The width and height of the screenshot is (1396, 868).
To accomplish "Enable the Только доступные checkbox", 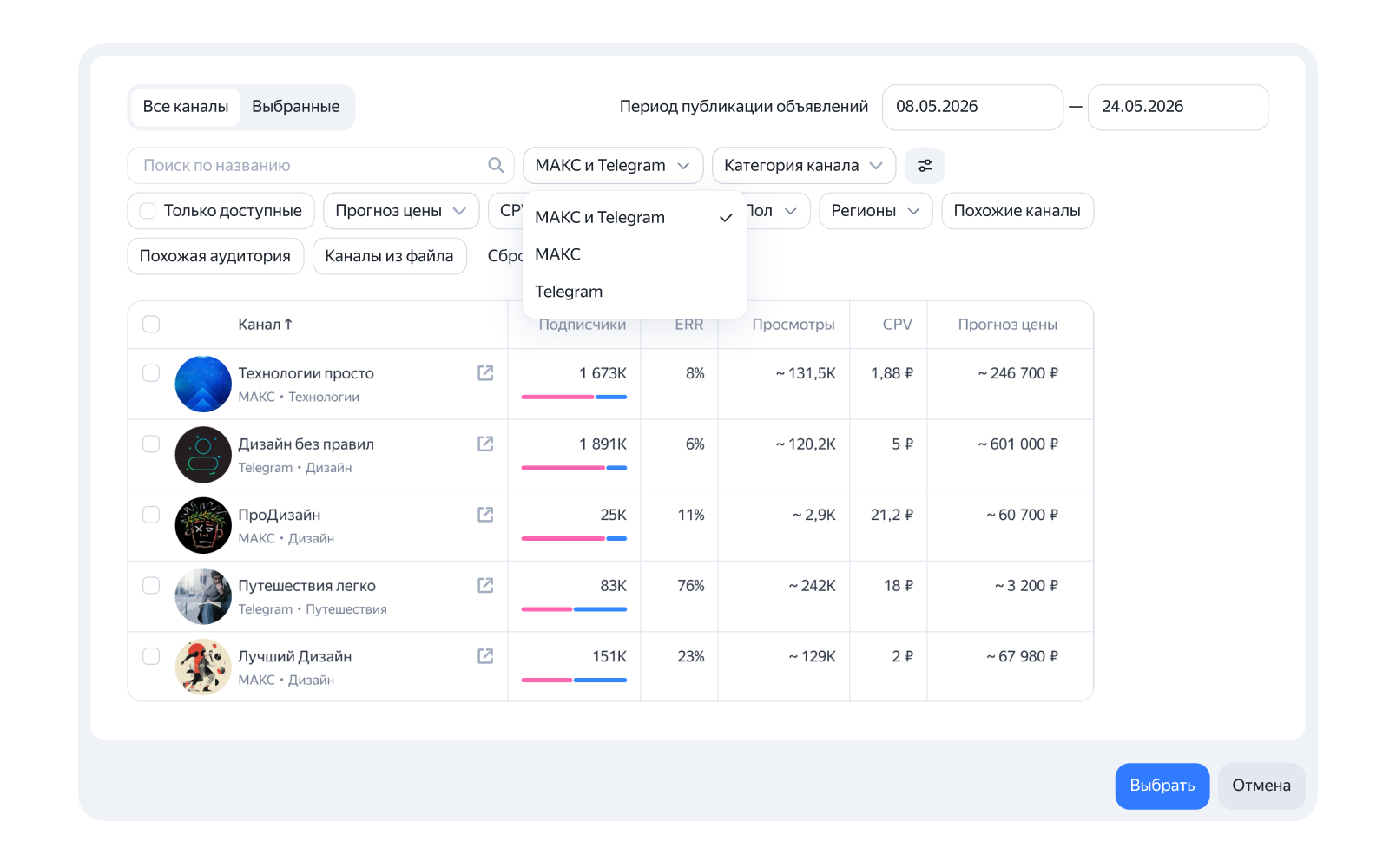I will tap(148, 210).
